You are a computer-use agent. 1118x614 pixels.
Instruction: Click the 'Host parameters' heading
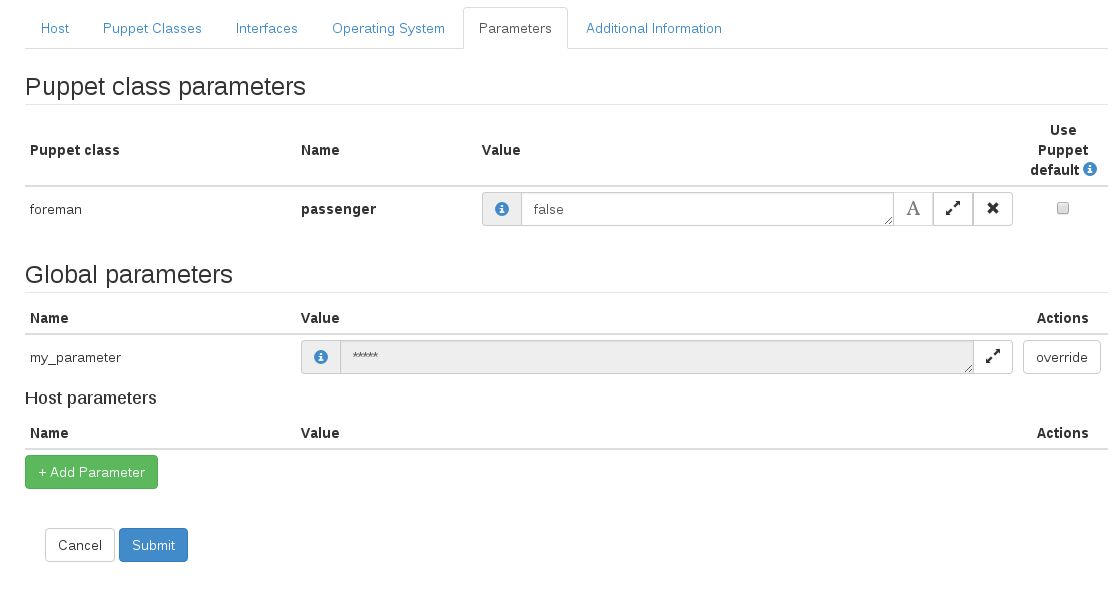tap(91, 398)
